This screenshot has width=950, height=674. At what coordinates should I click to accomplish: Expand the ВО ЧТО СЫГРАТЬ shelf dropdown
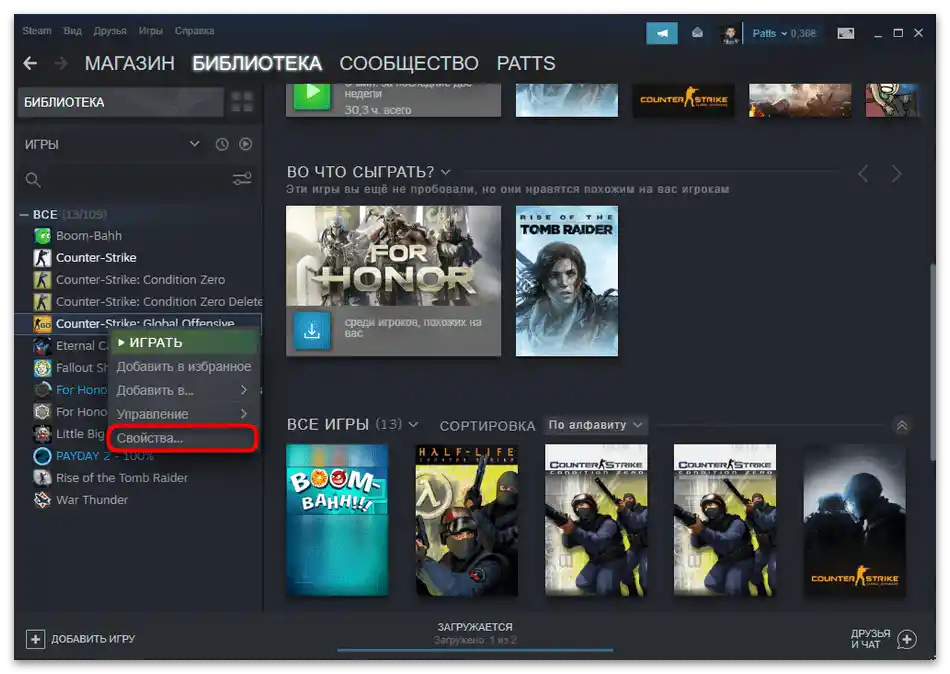(x=446, y=172)
